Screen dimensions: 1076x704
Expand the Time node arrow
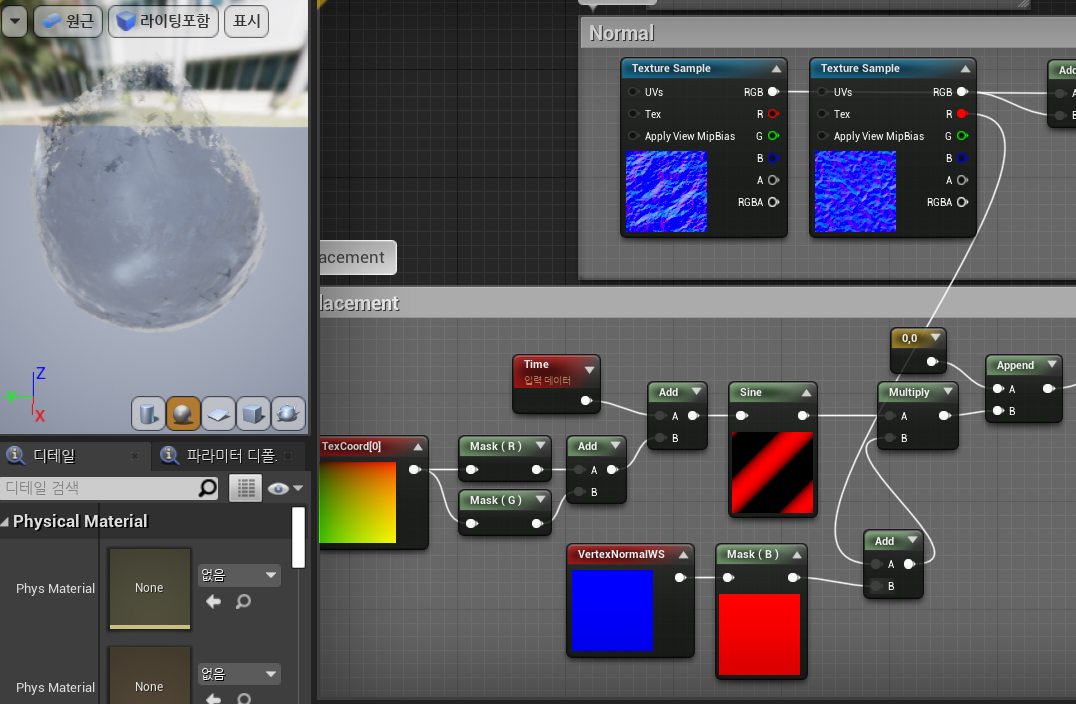pos(589,370)
